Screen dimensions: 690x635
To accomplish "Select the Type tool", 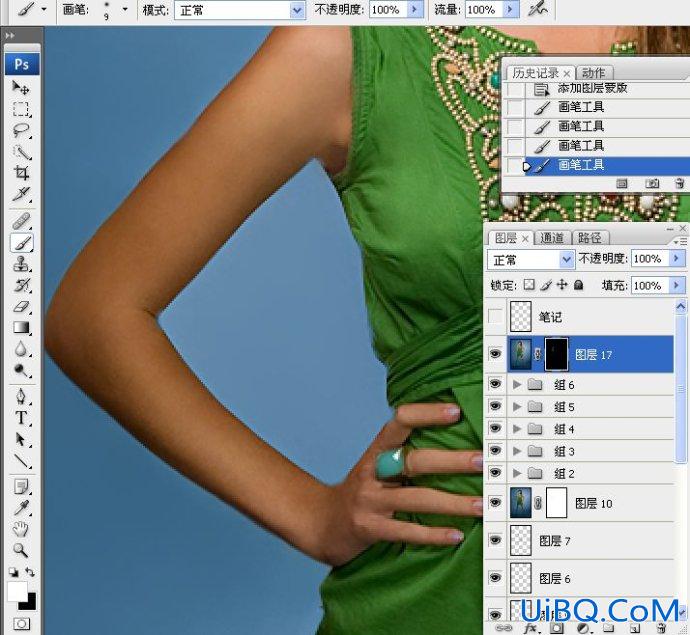I will (x=21, y=418).
